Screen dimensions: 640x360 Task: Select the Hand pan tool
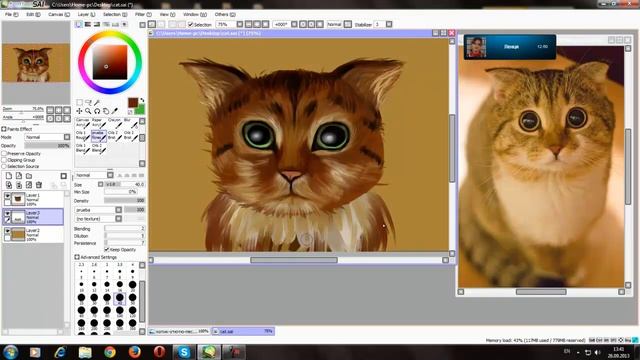(106, 111)
